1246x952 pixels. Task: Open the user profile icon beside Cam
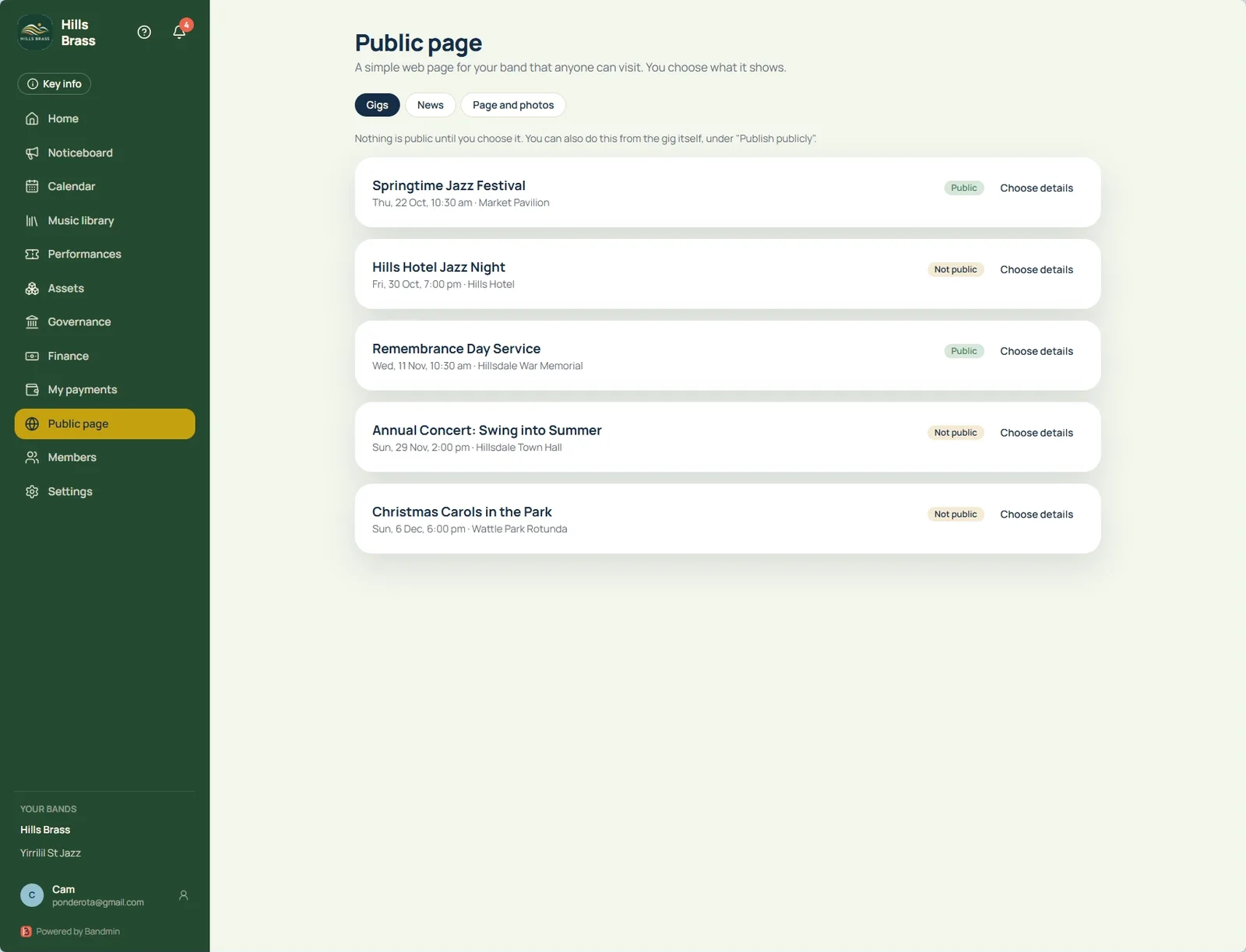point(184,895)
